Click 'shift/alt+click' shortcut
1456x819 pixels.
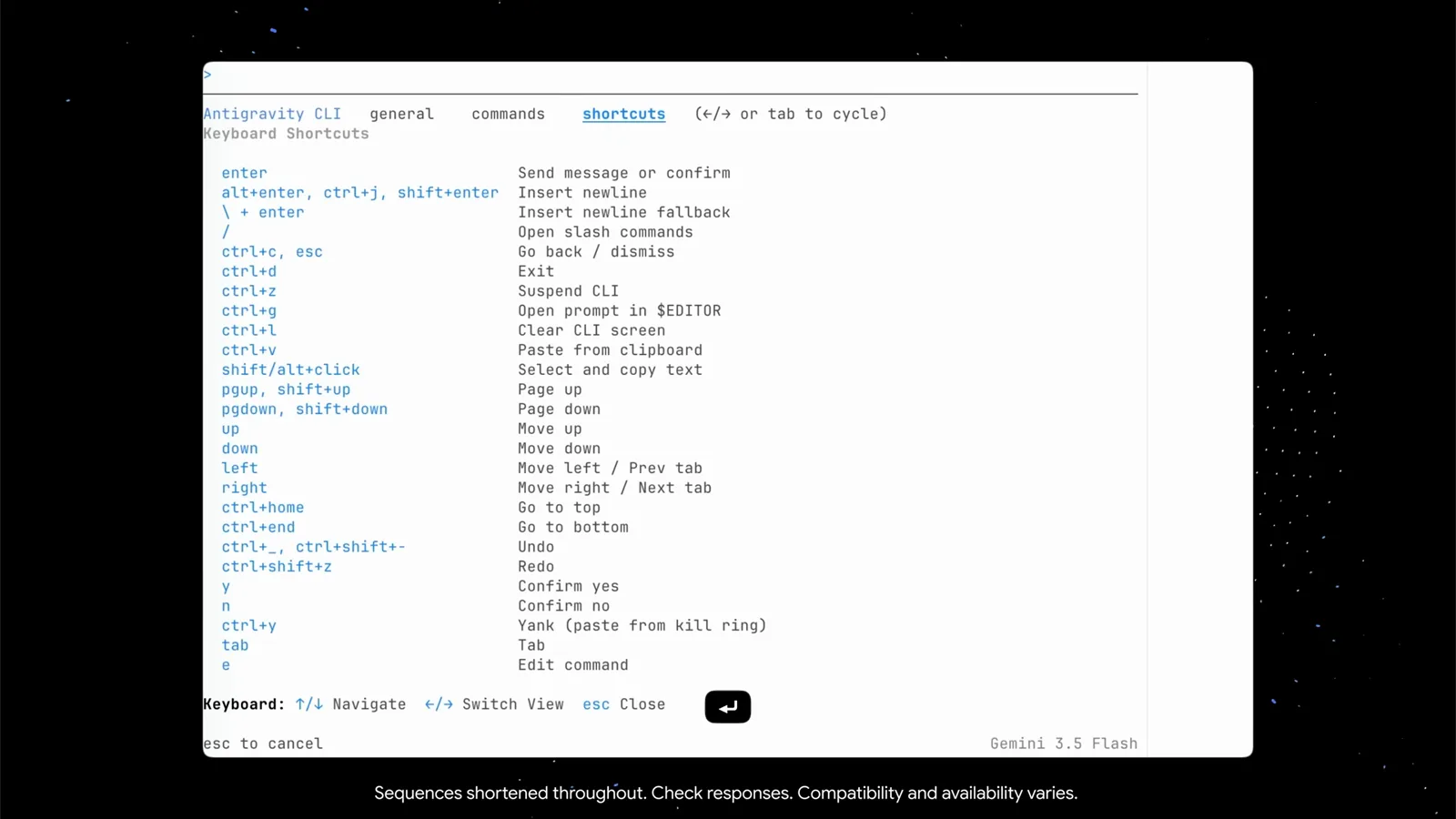[x=290, y=370]
